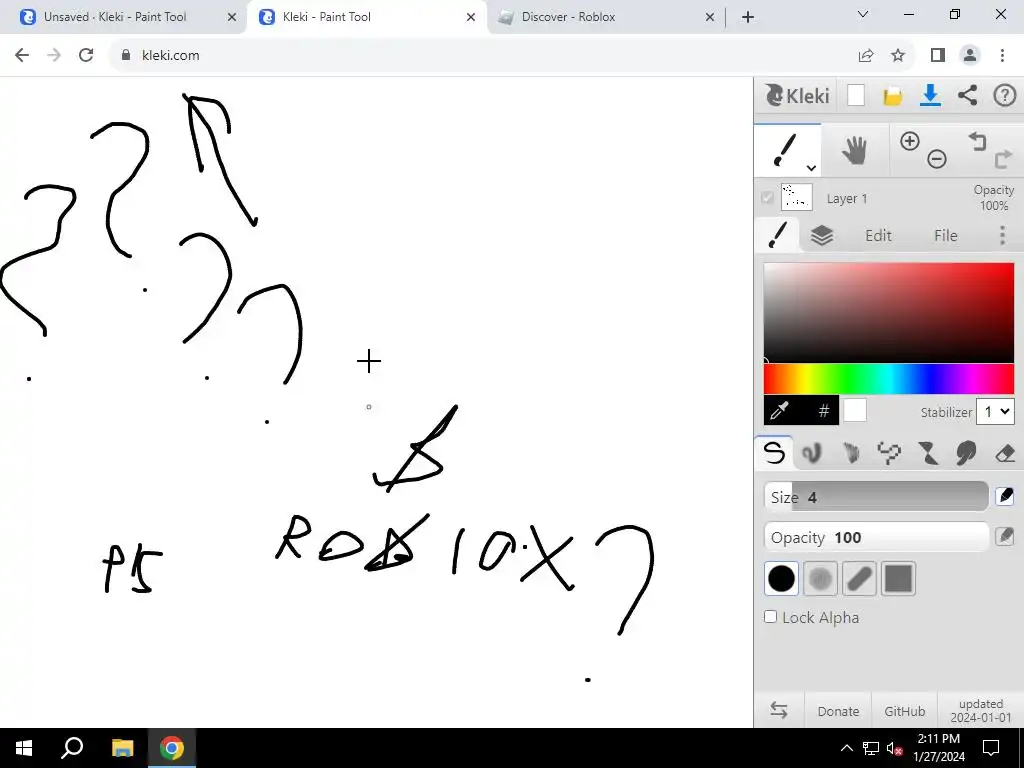This screenshot has height=768, width=1024.
Task: Pick a color in the saturation field
Action: [888, 312]
